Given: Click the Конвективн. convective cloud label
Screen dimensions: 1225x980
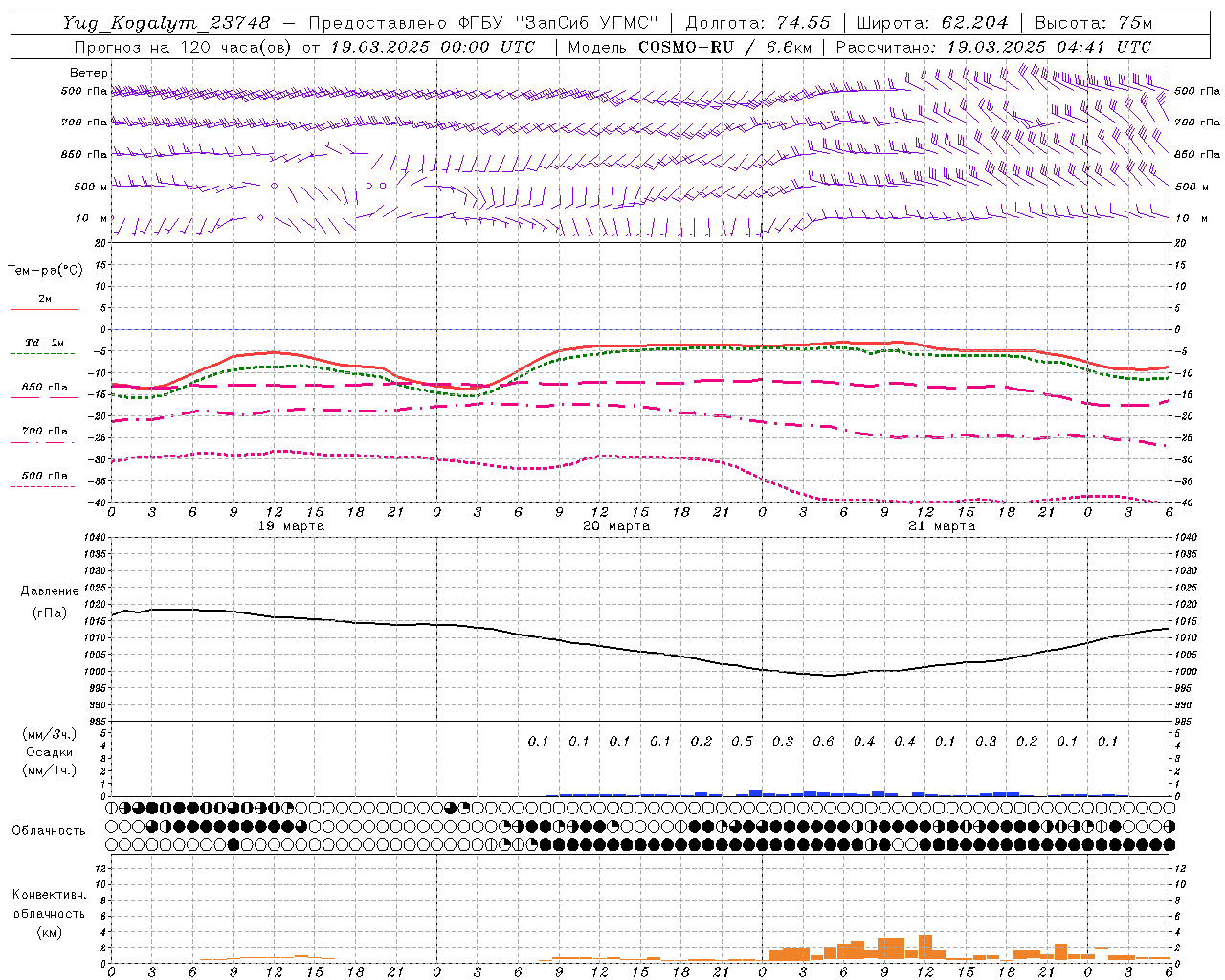Looking at the screenshot, I should click(50, 895).
